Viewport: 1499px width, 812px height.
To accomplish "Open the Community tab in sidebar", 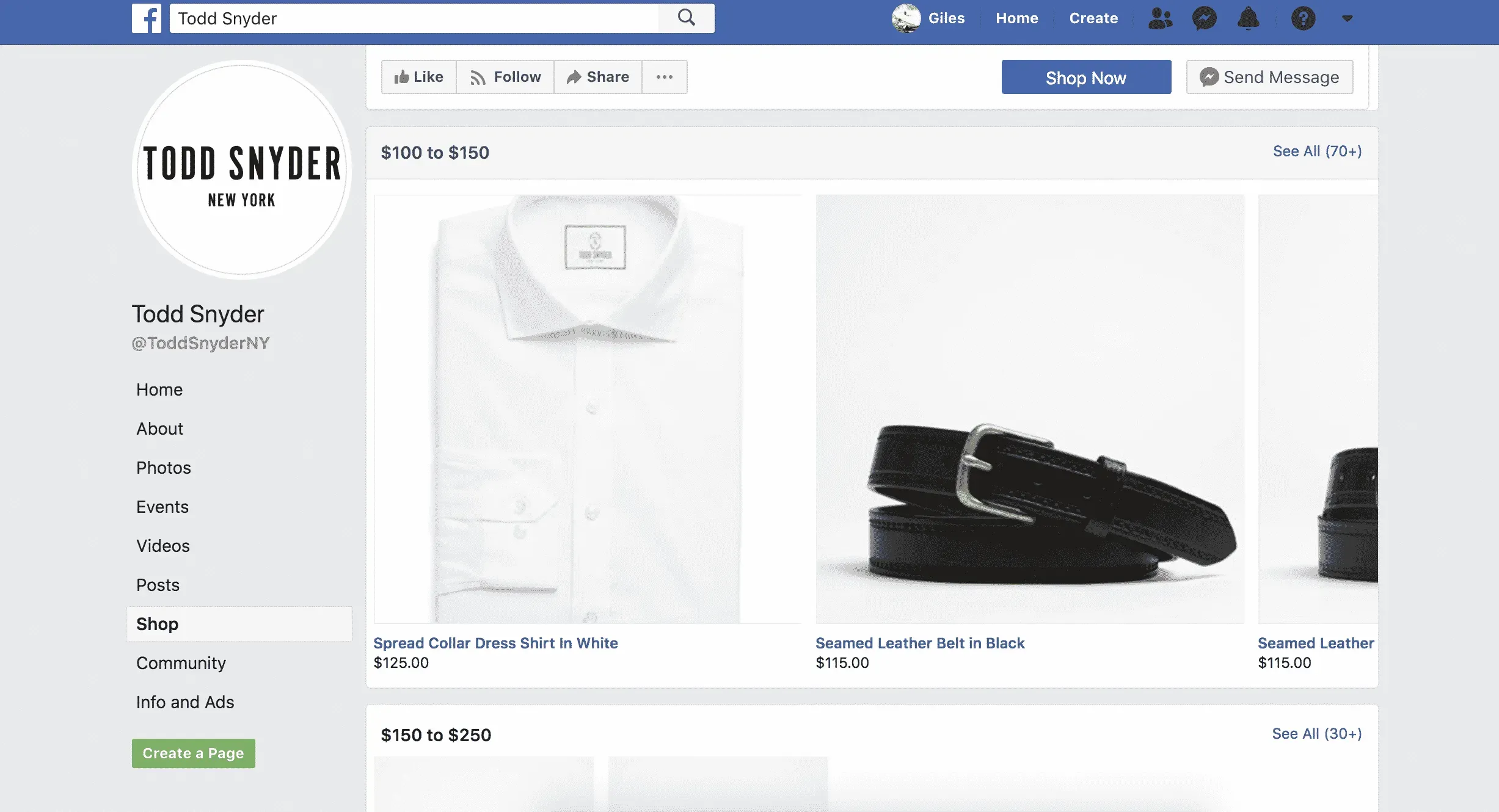I will point(181,663).
